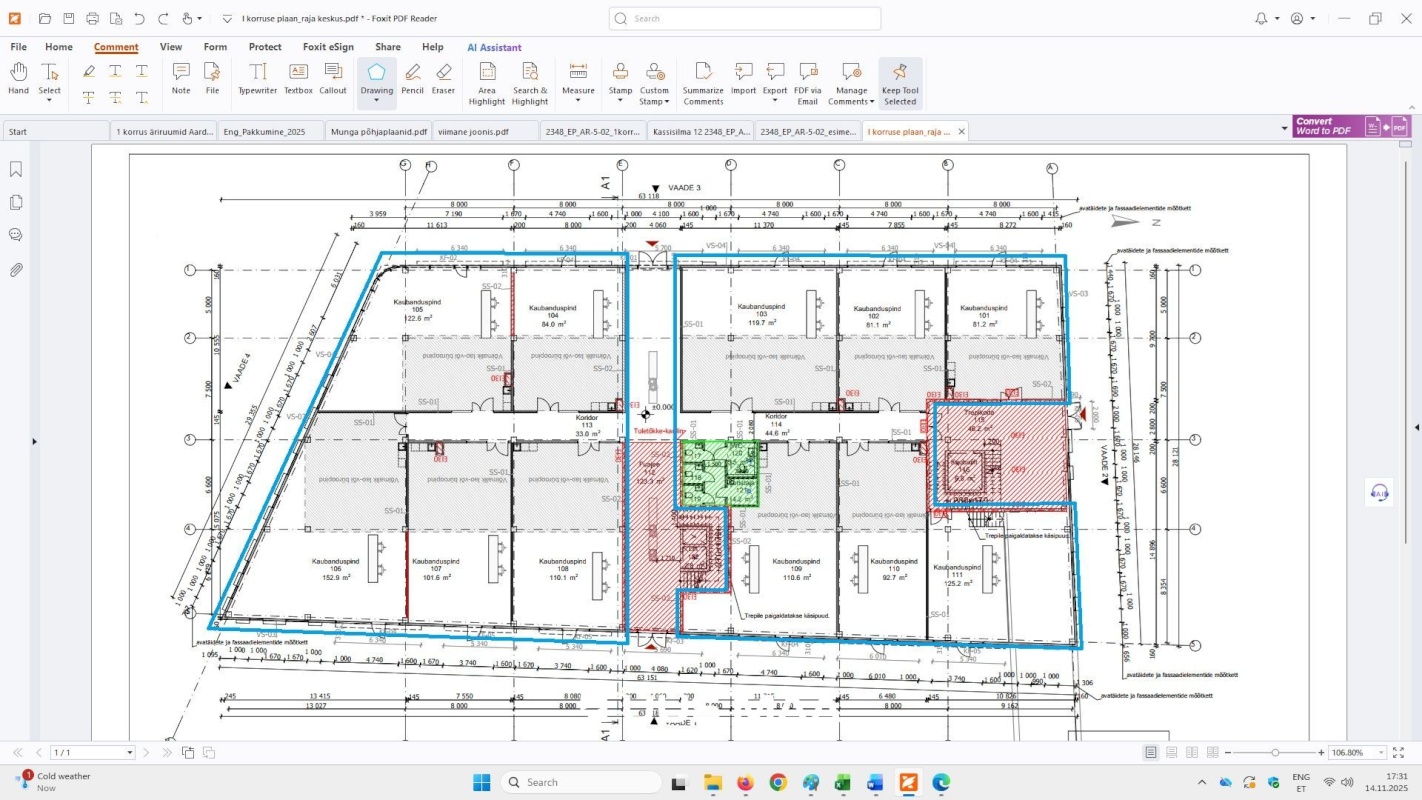The width and height of the screenshot is (1422, 800).
Task: Select the Typewriter tool
Action: point(257,78)
